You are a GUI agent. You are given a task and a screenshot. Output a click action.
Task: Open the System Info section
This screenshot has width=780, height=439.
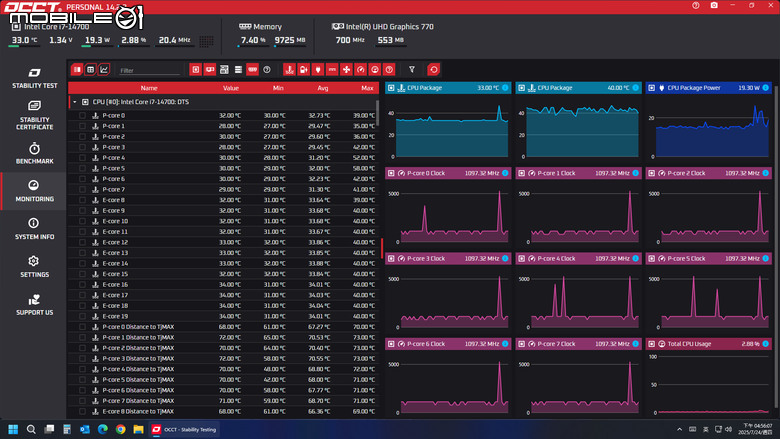coord(34,229)
